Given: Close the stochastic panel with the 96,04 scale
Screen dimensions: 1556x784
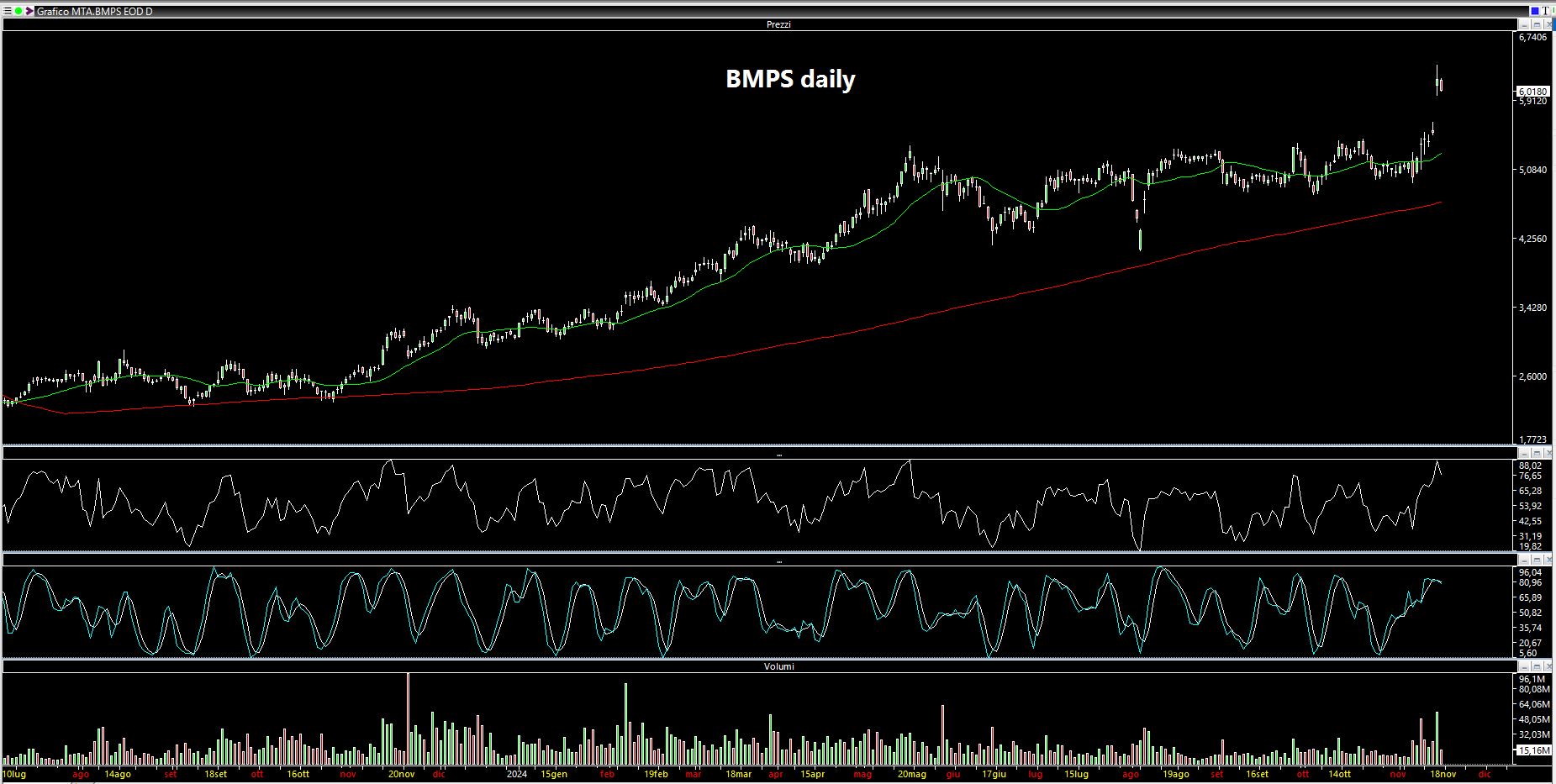Looking at the screenshot, I should (x=1548, y=560).
